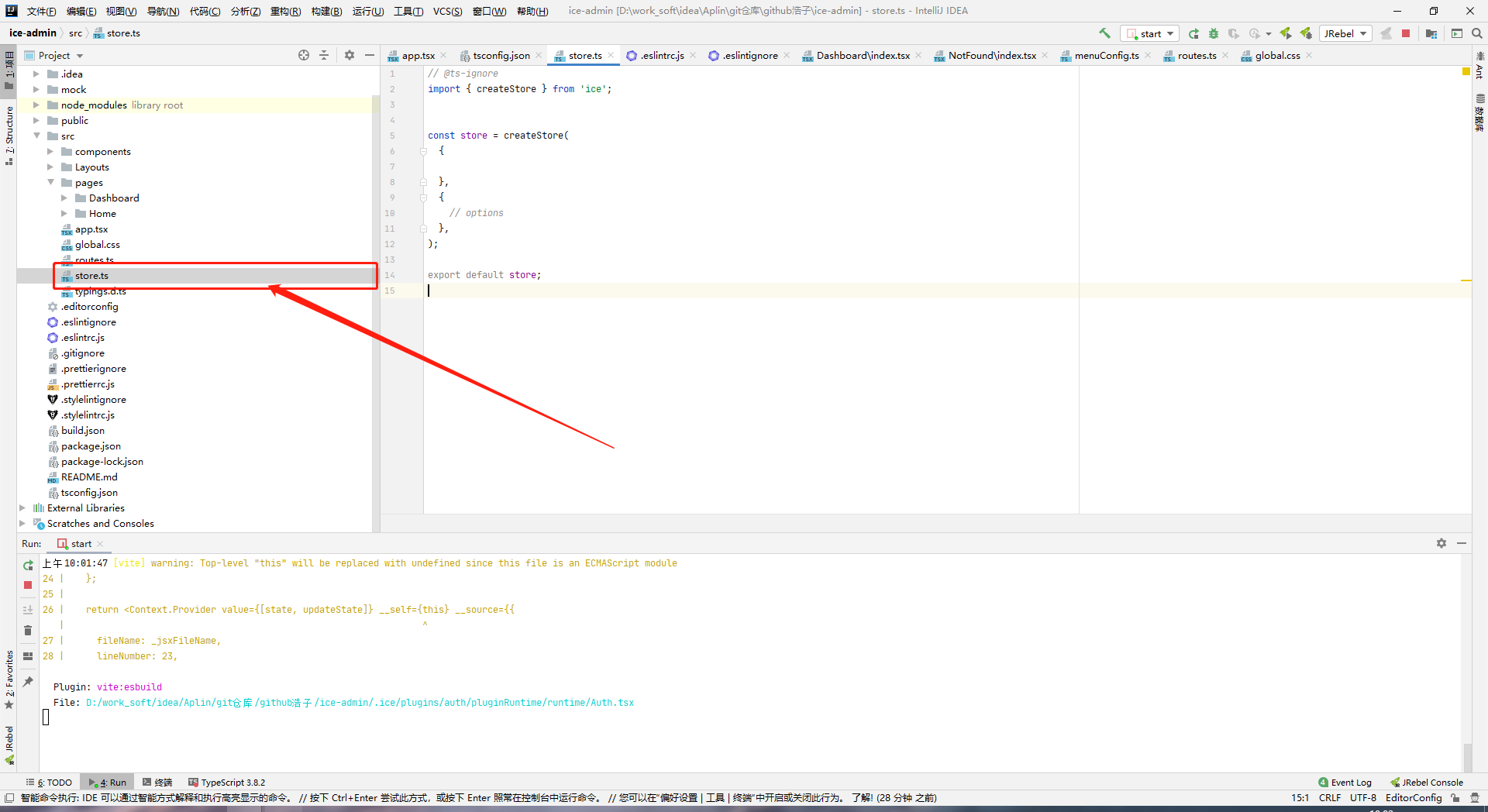The height and width of the screenshot is (812, 1488).
Task: Open Project panel settings gear
Action: tap(350, 55)
